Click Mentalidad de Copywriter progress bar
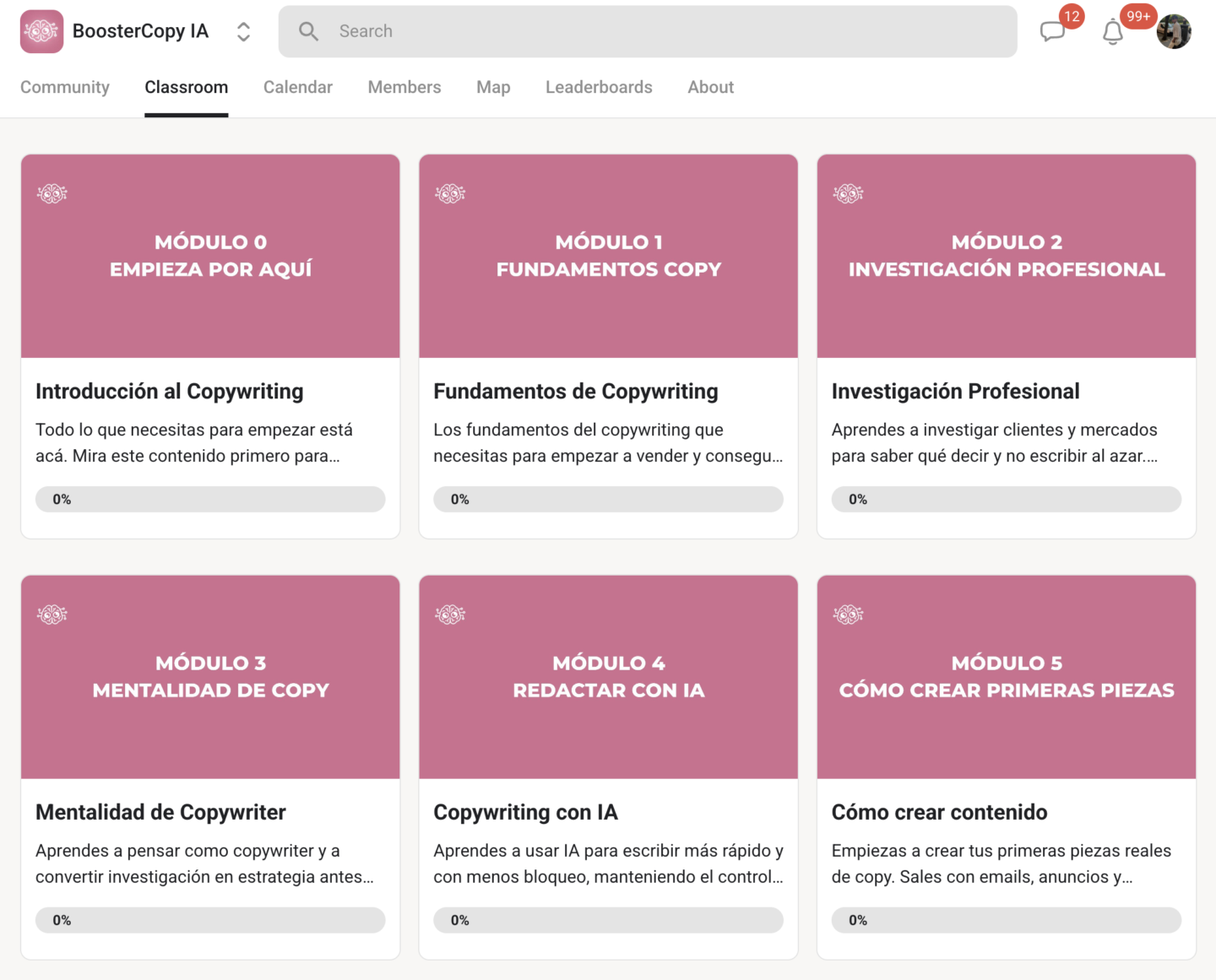The image size is (1216, 980). click(x=210, y=920)
